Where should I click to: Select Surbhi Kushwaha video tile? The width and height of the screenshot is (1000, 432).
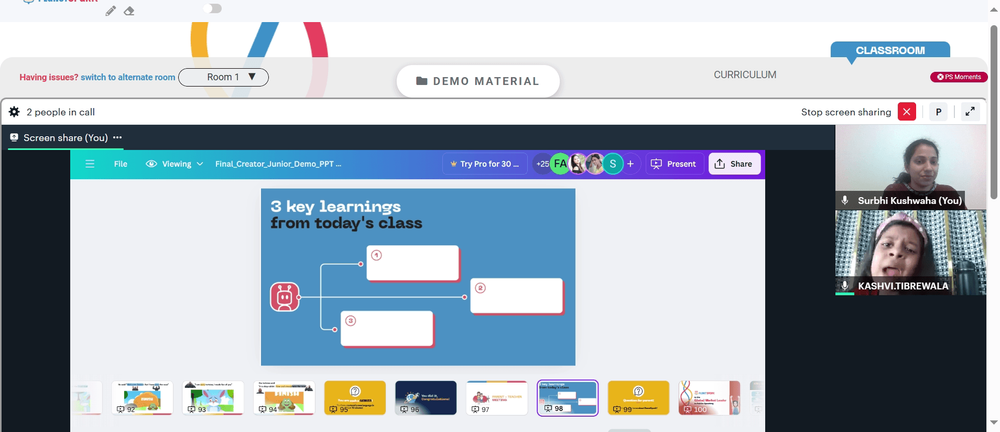[911, 167]
